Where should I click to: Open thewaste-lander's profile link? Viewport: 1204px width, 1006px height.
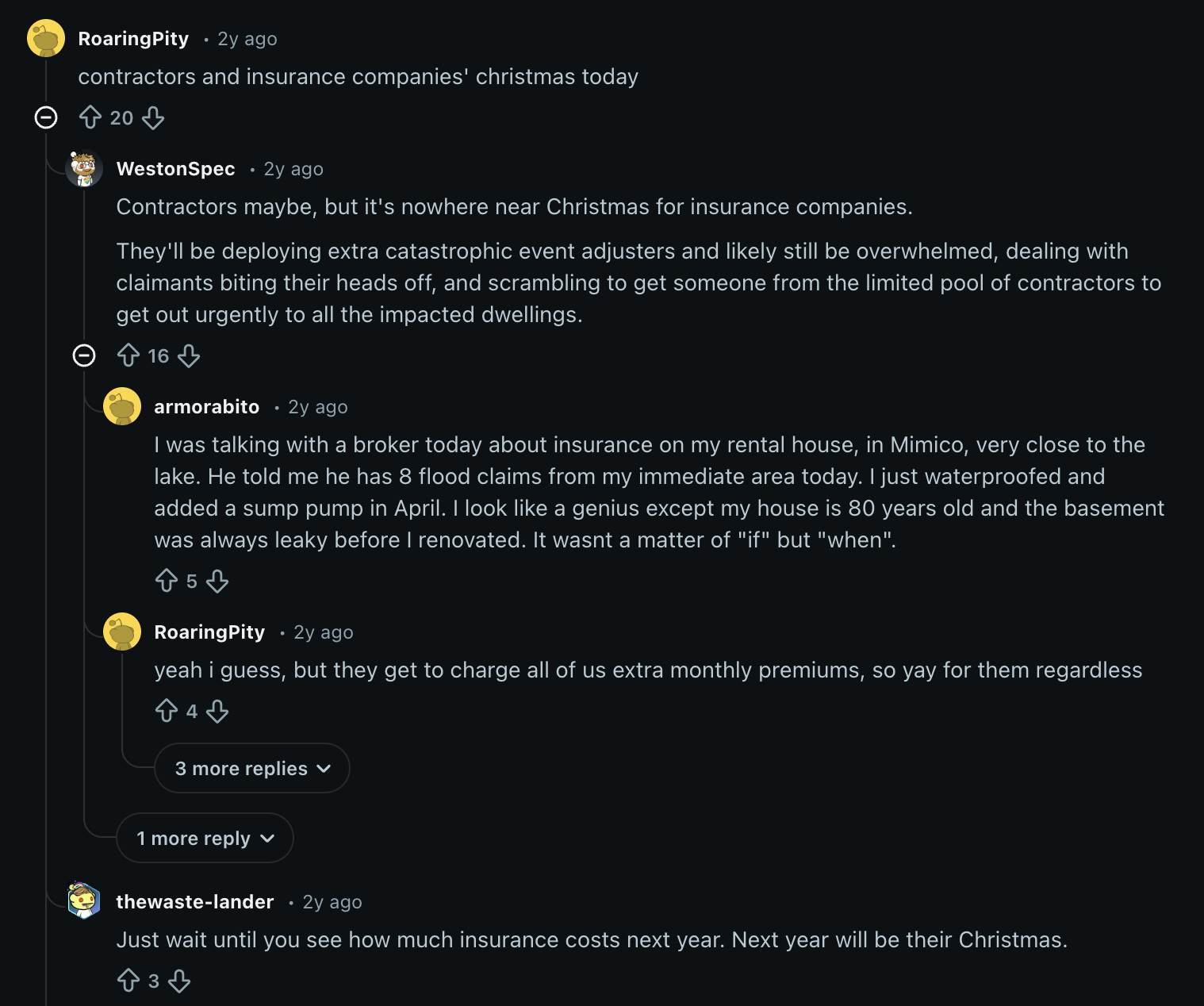coord(194,902)
